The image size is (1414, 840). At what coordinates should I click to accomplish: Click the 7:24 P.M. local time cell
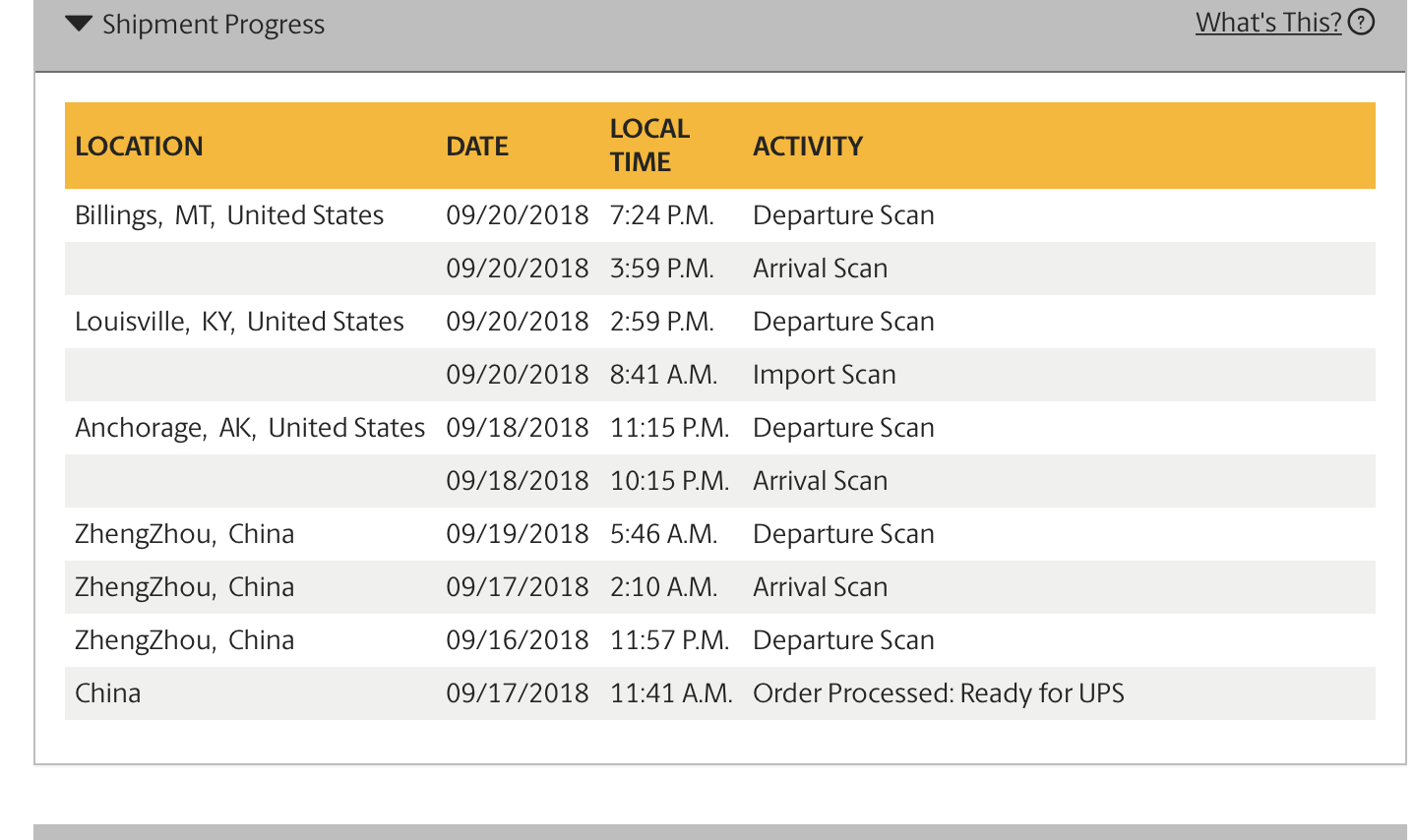pos(661,215)
